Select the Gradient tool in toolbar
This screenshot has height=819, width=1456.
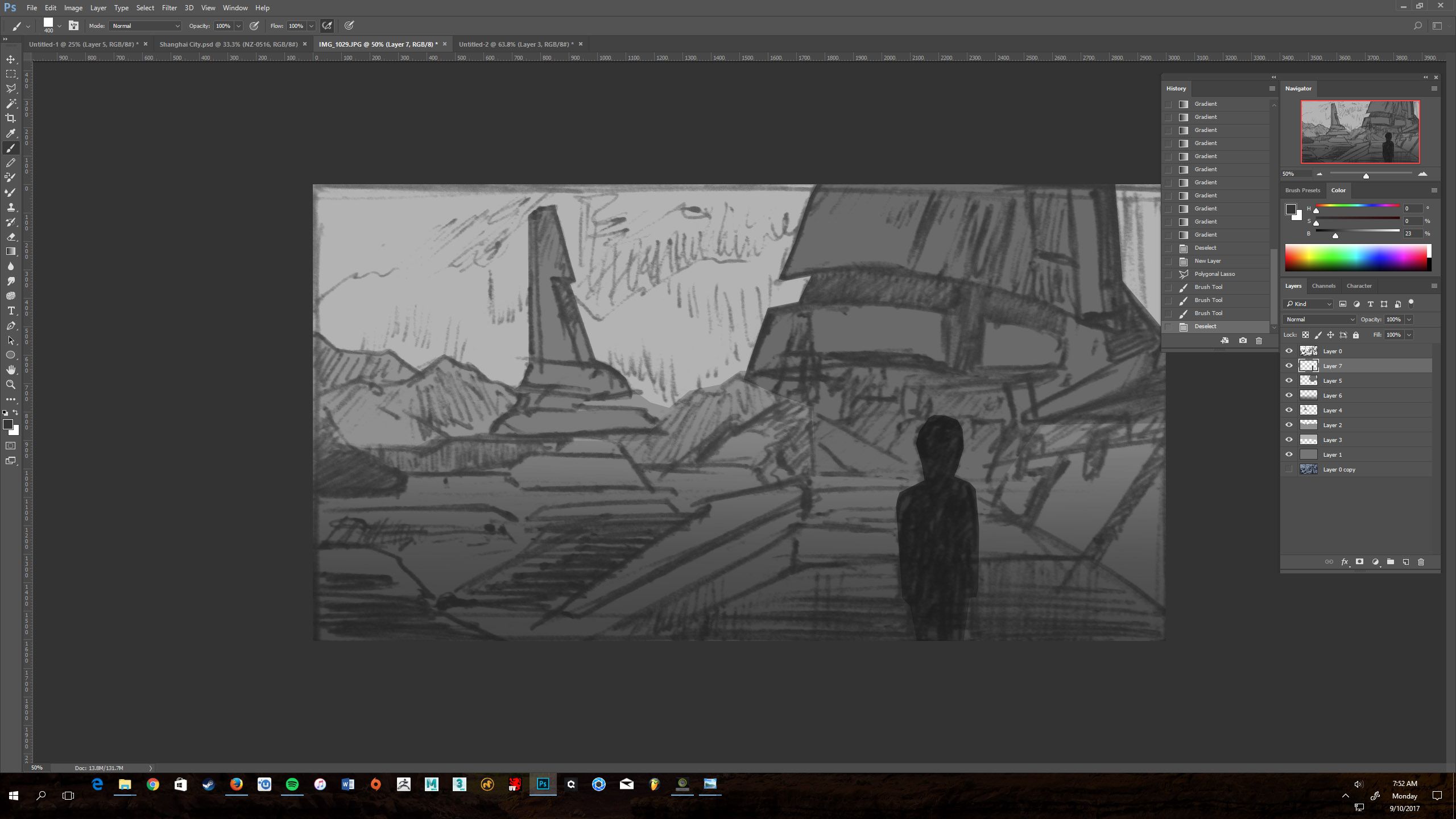(11, 251)
